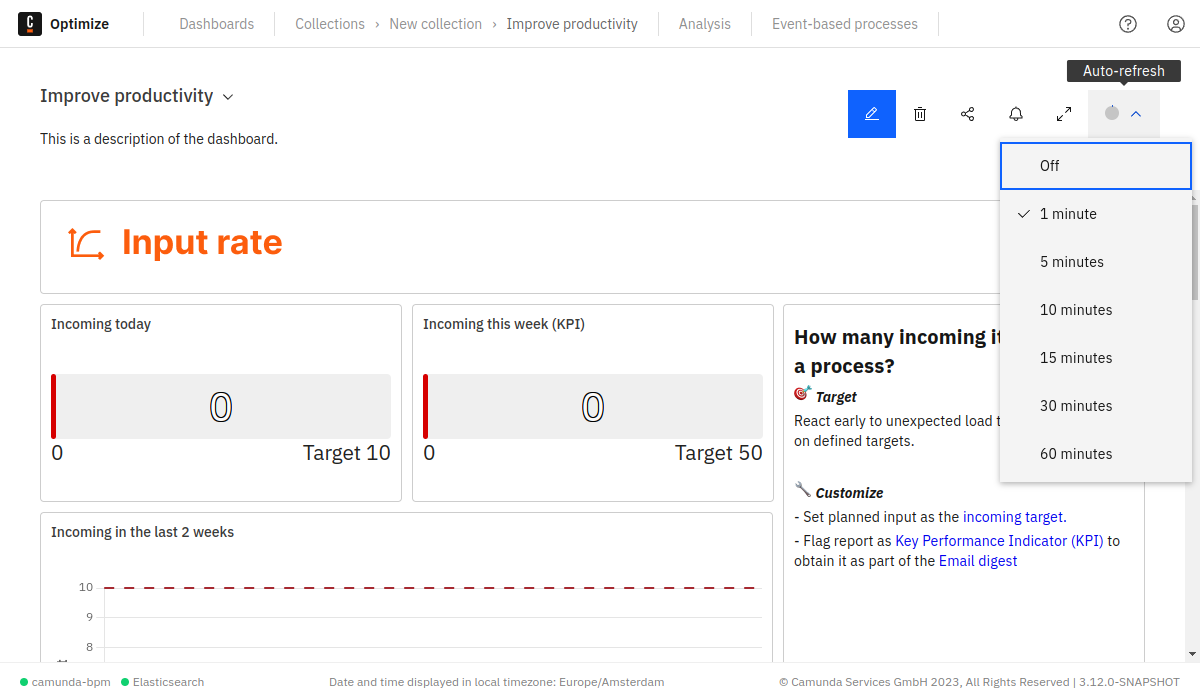1200x700 pixels.
Task: Click the delete dashboard trash icon
Action: [x=919, y=113]
